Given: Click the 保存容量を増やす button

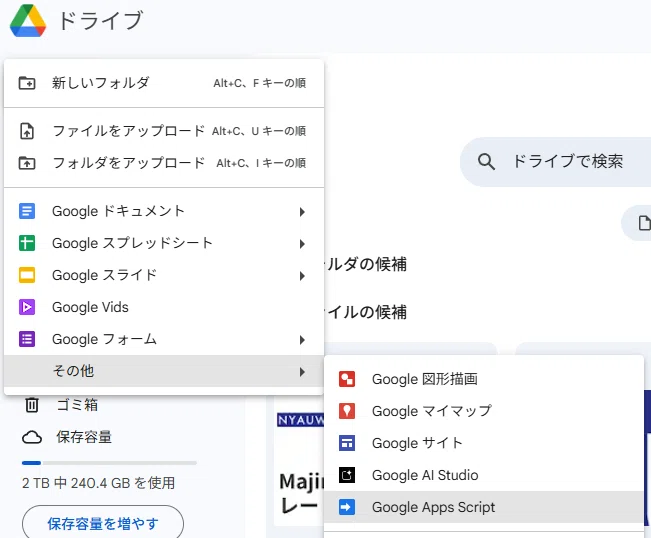Looking at the screenshot, I should (103, 522).
